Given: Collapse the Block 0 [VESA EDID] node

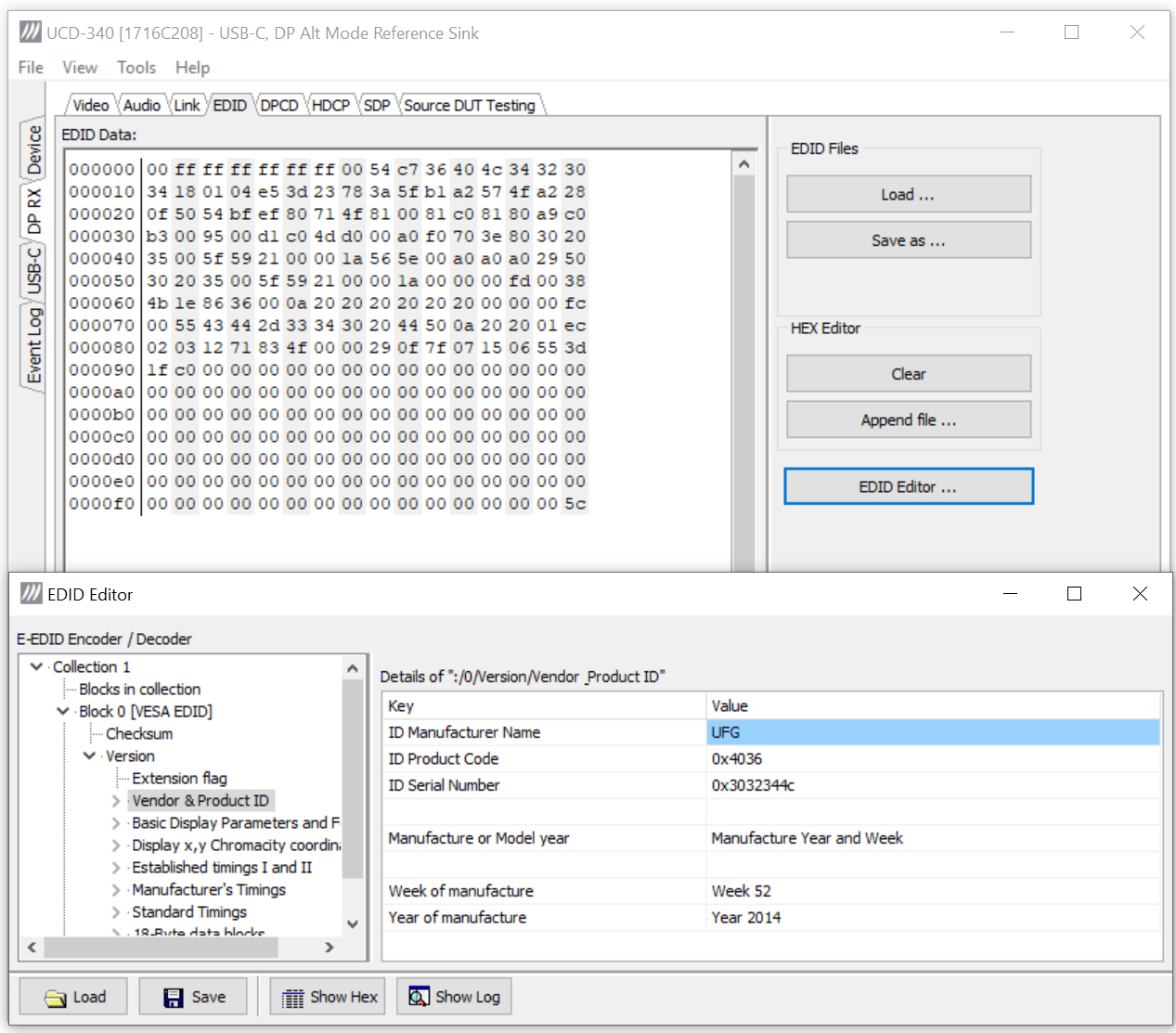Looking at the screenshot, I should [x=63, y=711].
